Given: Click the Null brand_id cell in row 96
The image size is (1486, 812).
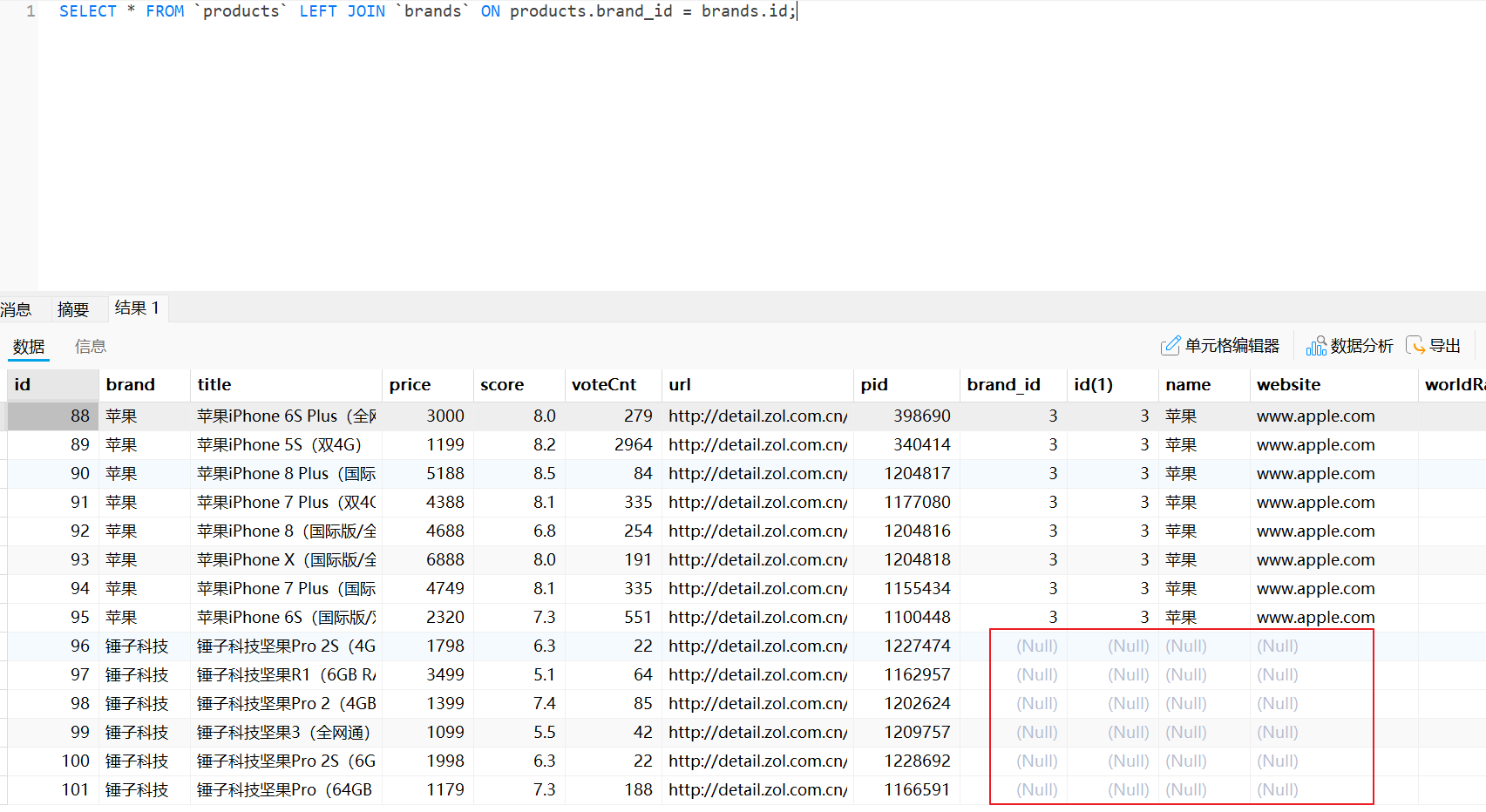Looking at the screenshot, I should coord(1036,646).
